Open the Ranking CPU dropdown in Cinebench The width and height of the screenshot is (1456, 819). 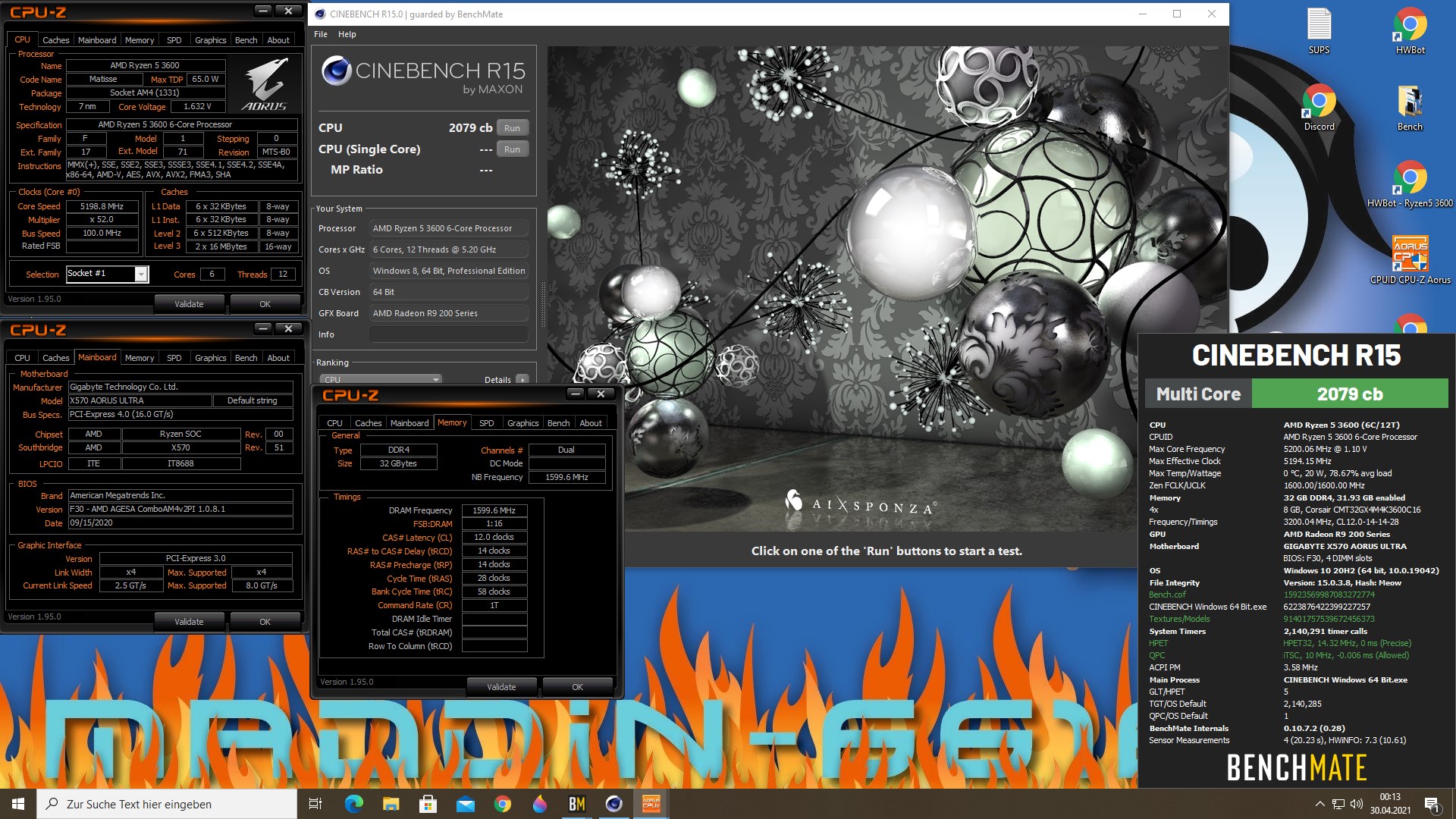(x=381, y=379)
